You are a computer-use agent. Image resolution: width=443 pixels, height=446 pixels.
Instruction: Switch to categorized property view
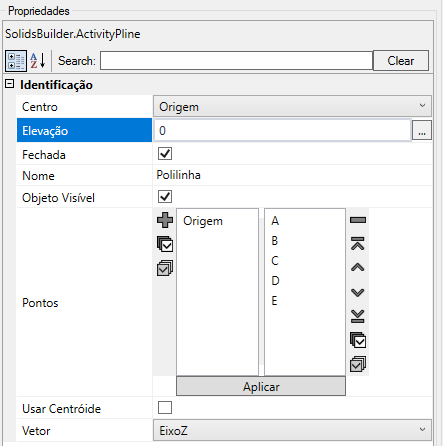(x=16, y=61)
